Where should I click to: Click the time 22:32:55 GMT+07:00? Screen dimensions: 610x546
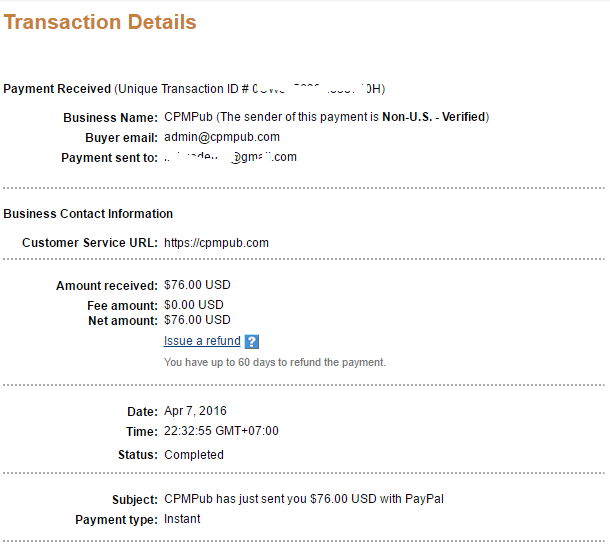pyautogui.click(x=221, y=431)
